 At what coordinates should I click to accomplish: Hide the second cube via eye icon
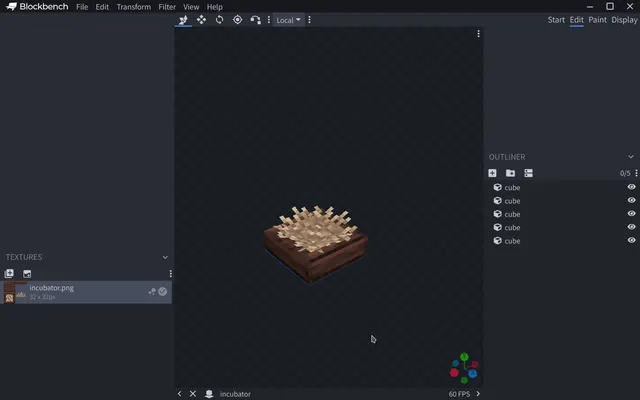[631, 200]
